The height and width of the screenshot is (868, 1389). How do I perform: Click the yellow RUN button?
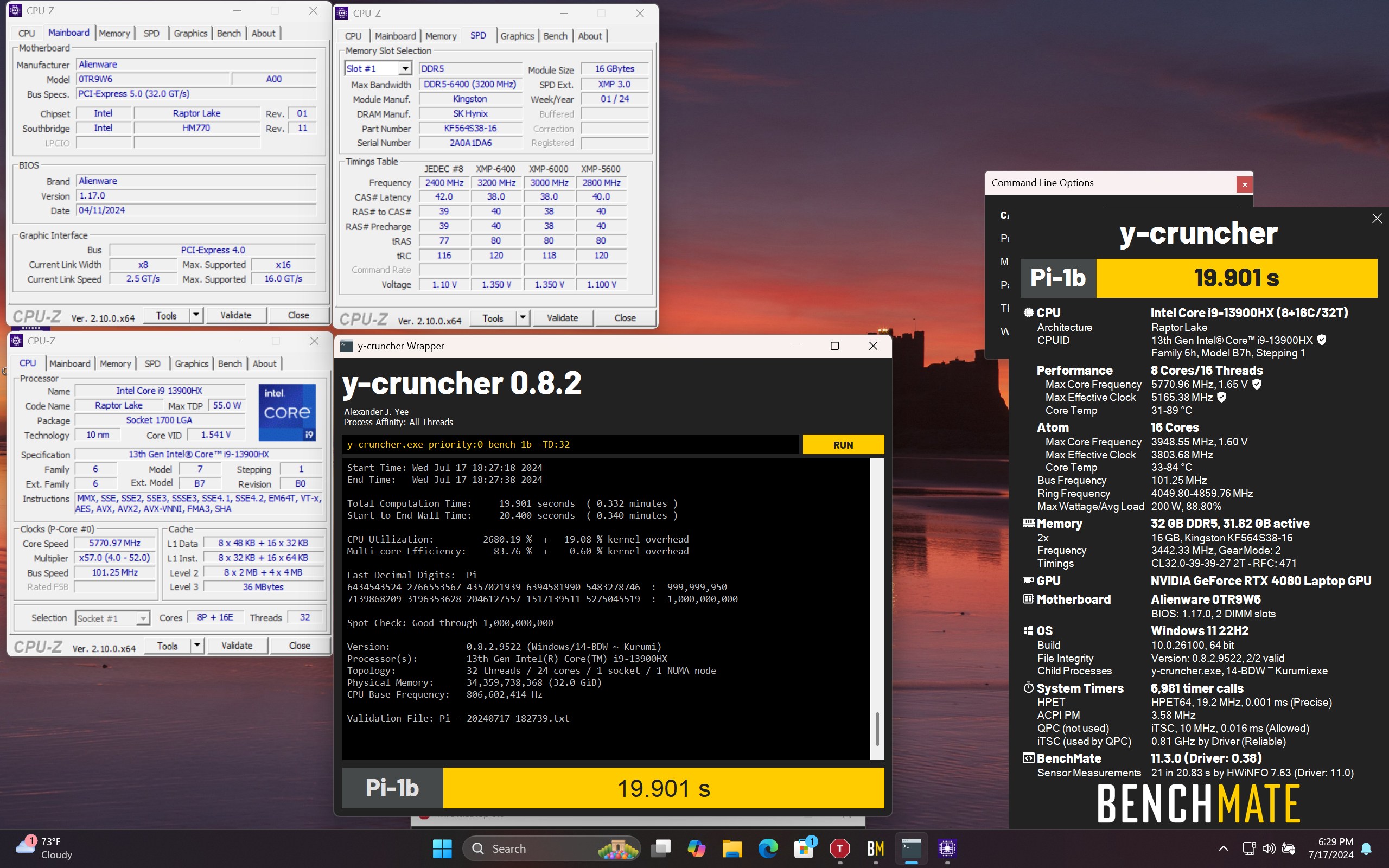tap(843, 445)
